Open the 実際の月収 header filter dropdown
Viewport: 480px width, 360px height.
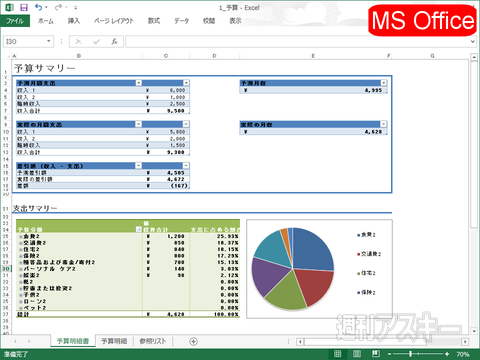pyautogui.click(x=384, y=124)
